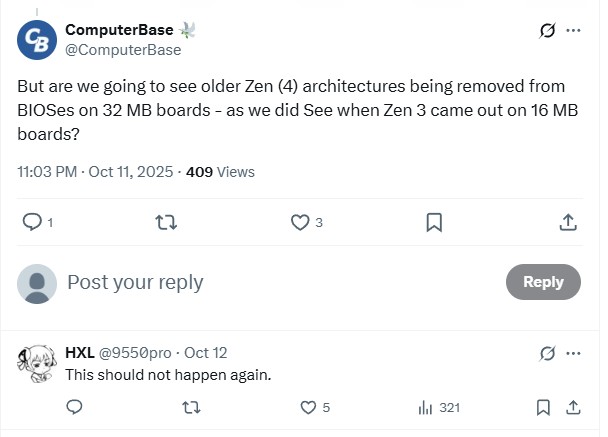Open the @ComputerBase handle link
The image size is (608, 437).
(x=123, y=50)
